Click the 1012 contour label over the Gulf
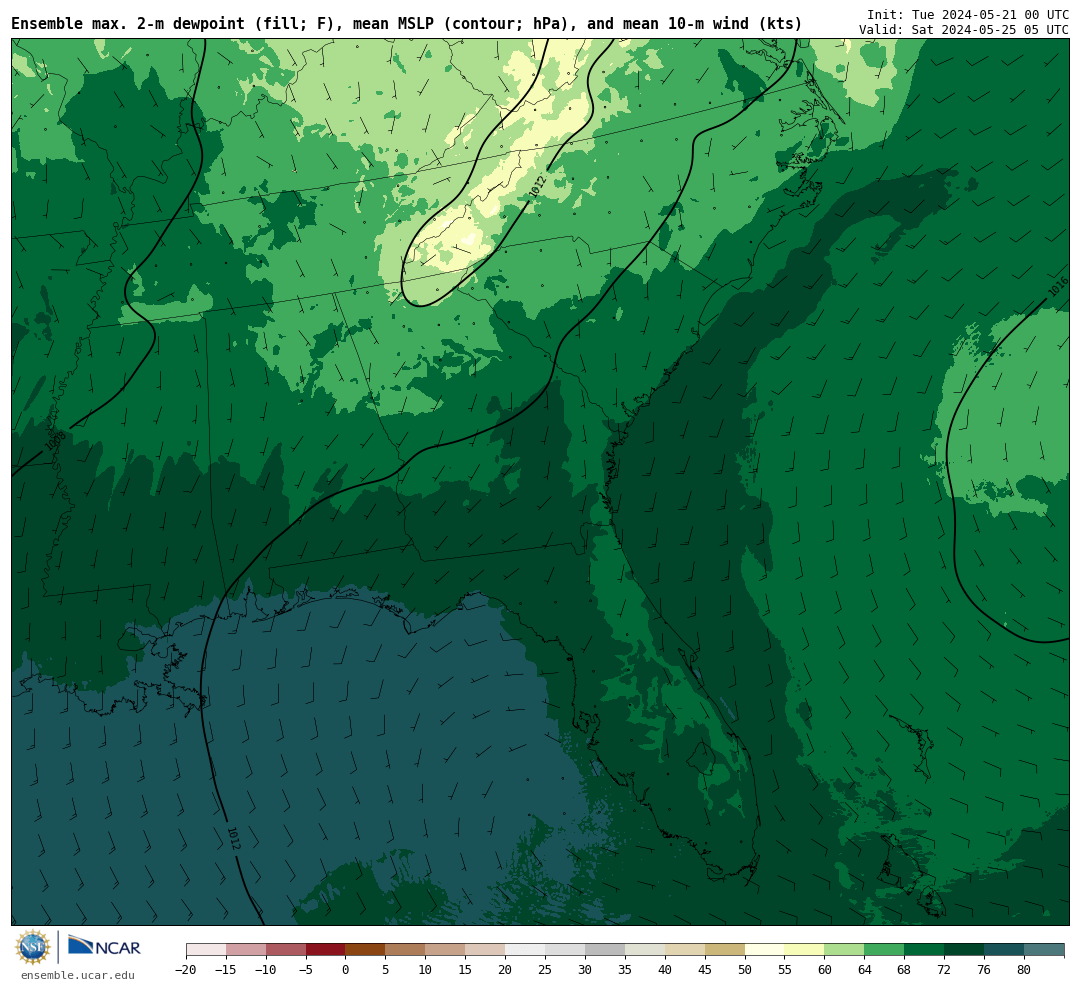 (x=234, y=838)
